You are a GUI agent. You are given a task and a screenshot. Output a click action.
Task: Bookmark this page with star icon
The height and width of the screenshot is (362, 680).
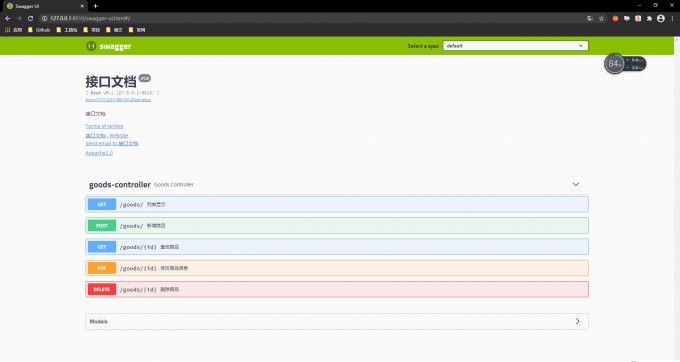pyautogui.click(x=601, y=19)
